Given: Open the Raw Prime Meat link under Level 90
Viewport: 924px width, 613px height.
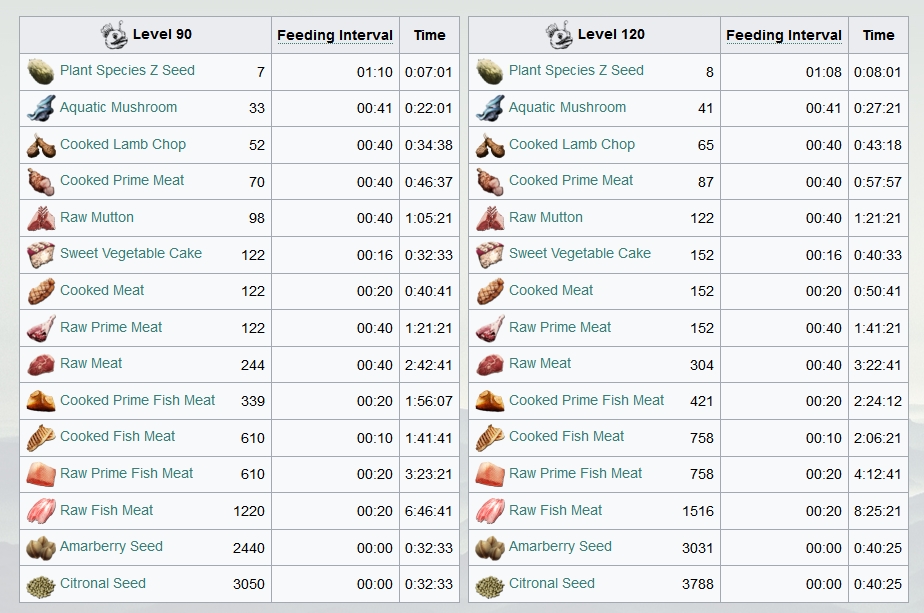Looking at the screenshot, I should pos(111,327).
